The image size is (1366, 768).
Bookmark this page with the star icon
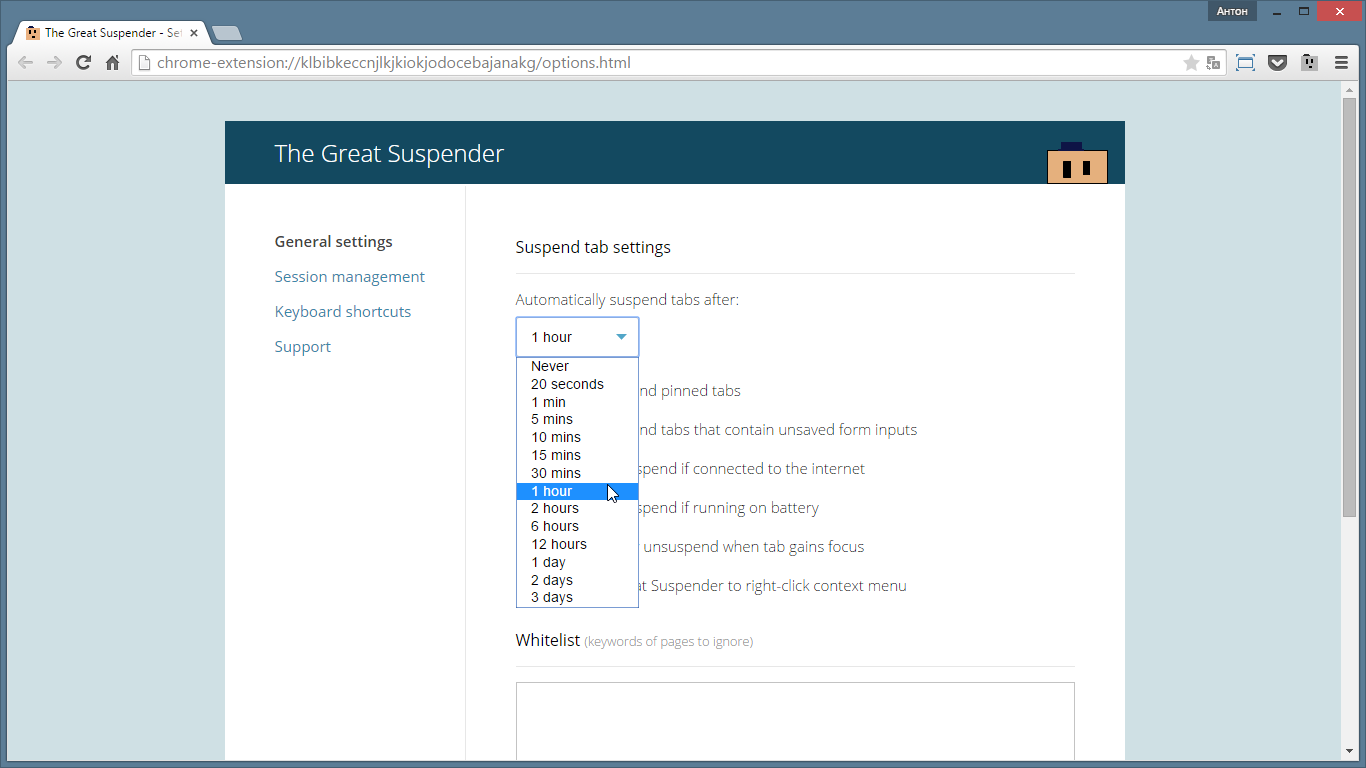pos(1191,63)
